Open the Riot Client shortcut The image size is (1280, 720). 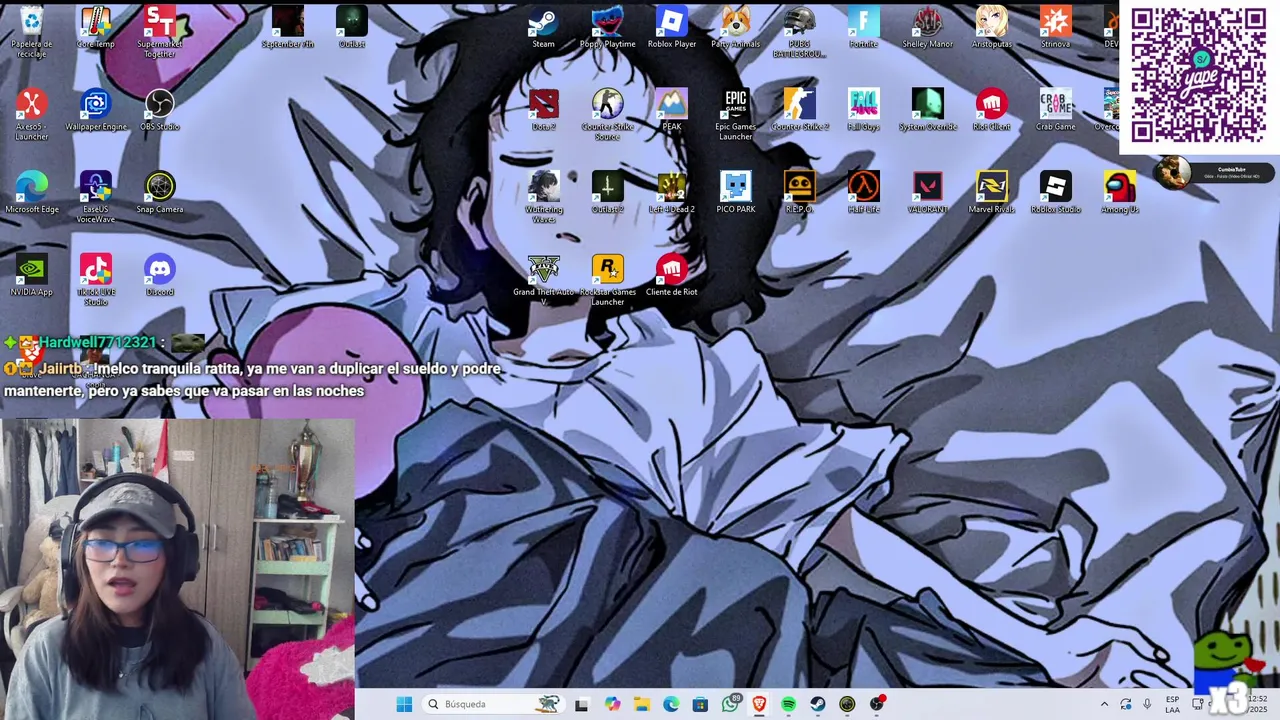(991, 110)
